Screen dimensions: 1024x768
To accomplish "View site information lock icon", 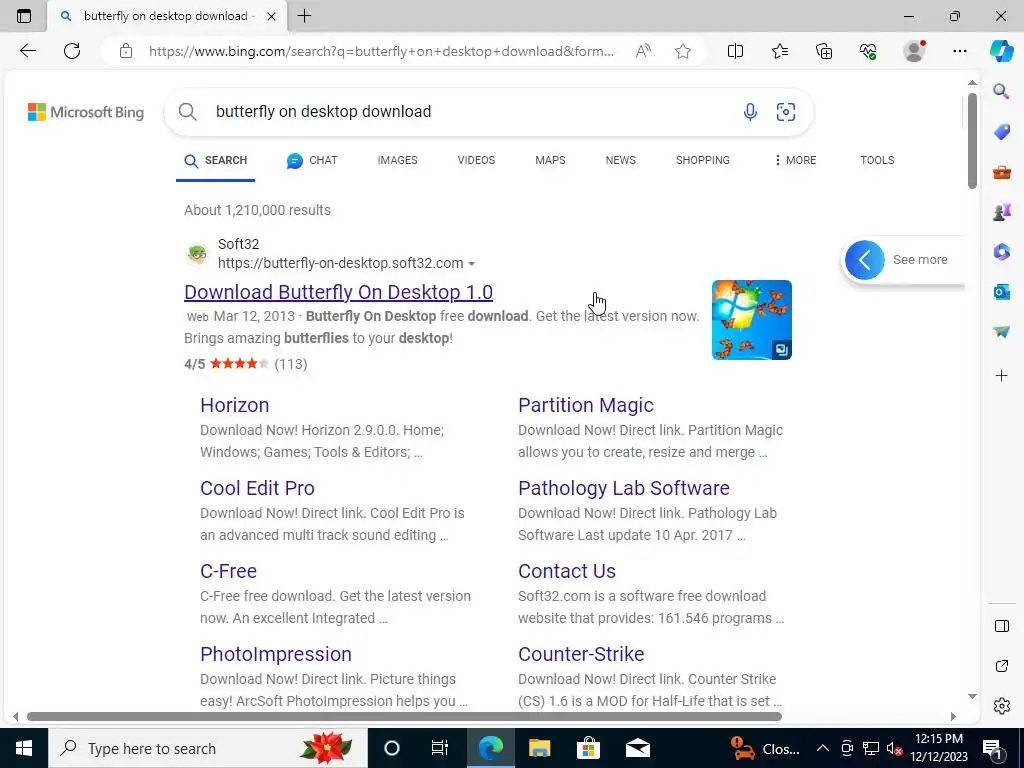I will (126, 51).
